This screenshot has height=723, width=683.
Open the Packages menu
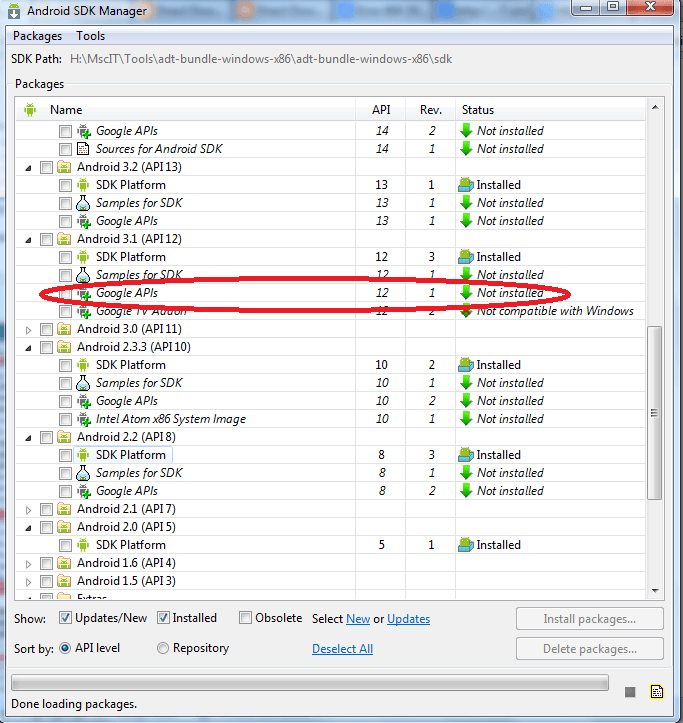[x=37, y=36]
